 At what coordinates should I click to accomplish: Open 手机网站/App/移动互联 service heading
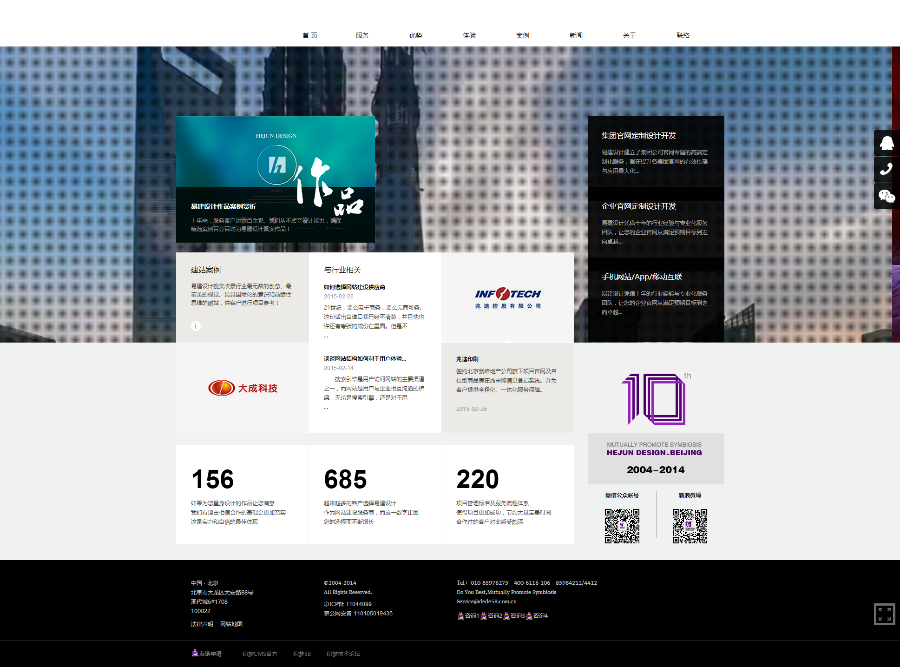[642, 277]
